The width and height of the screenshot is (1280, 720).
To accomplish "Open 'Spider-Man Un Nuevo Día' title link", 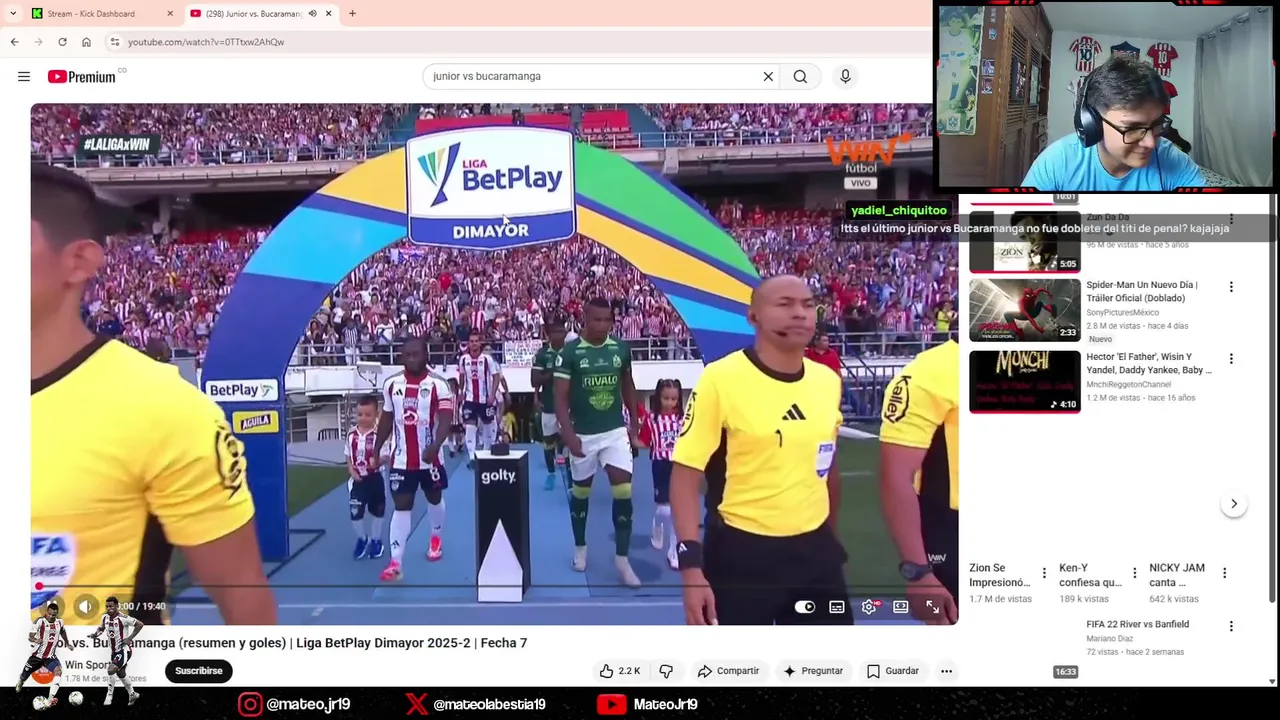I will [1141, 291].
